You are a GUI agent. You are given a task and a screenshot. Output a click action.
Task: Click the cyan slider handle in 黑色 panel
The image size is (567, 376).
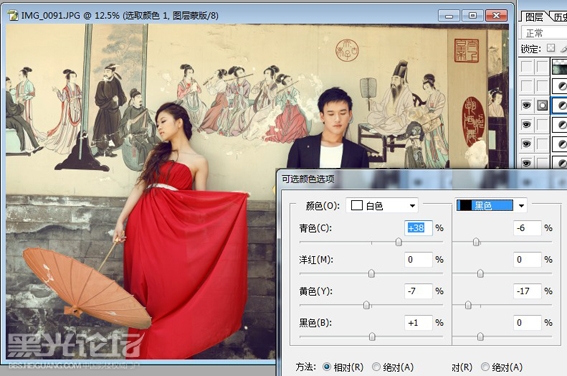click(x=476, y=242)
